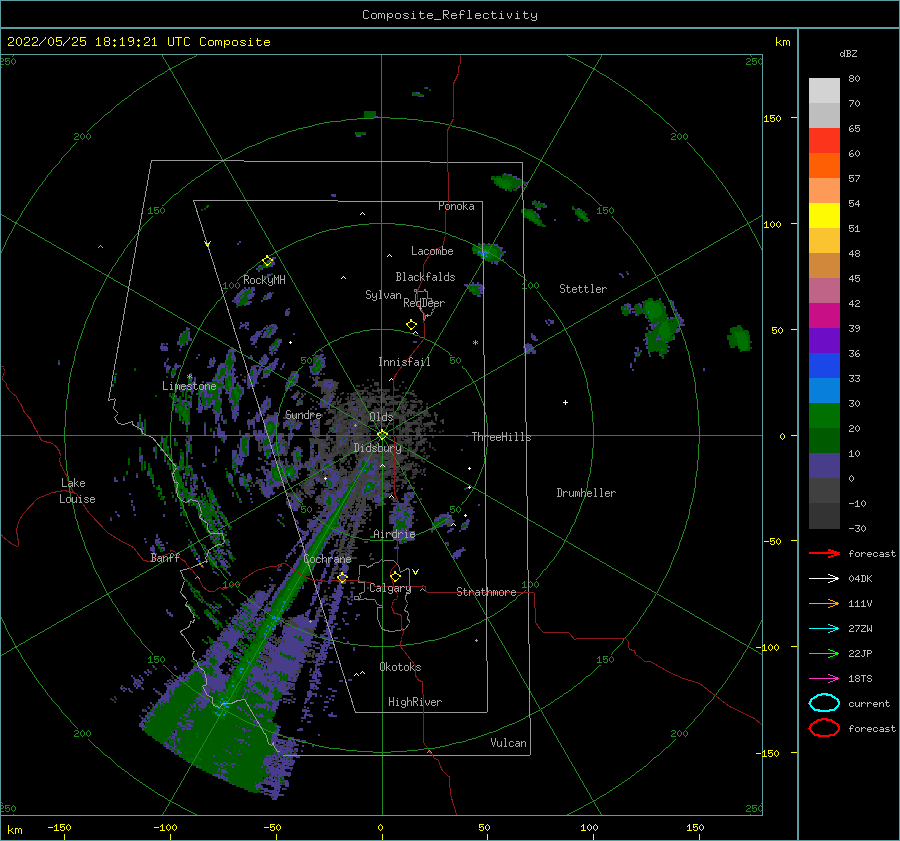Viewport: 900px width, 841px height.
Task: Click the RockyMH label
Action: [264, 280]
